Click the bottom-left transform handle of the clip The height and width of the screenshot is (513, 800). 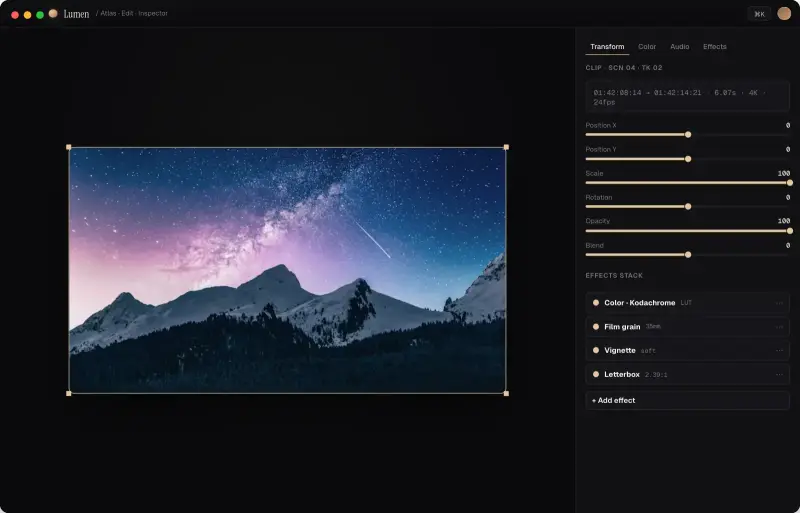[69, 393]
